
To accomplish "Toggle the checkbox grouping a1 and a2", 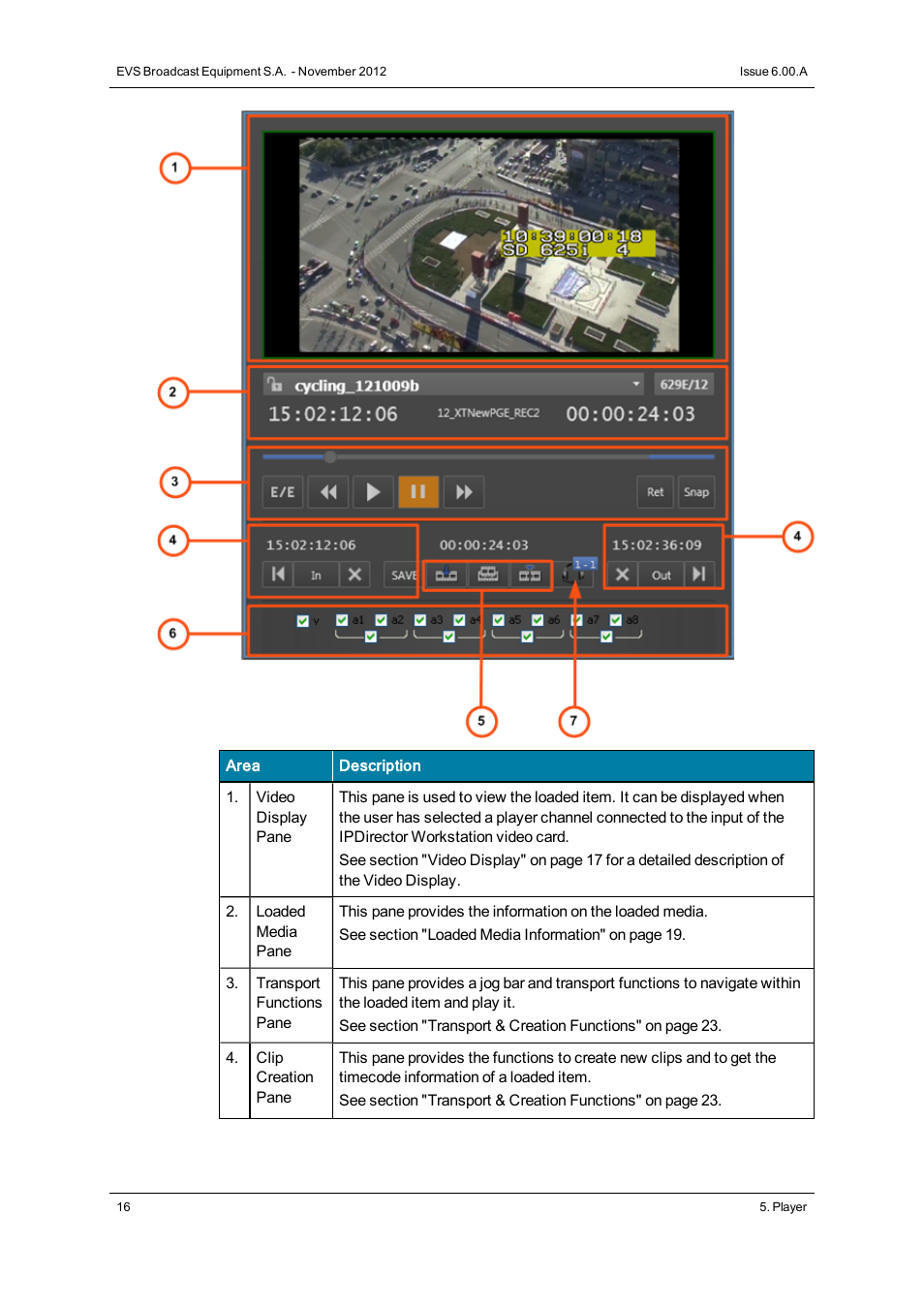I will click(371, 637).
